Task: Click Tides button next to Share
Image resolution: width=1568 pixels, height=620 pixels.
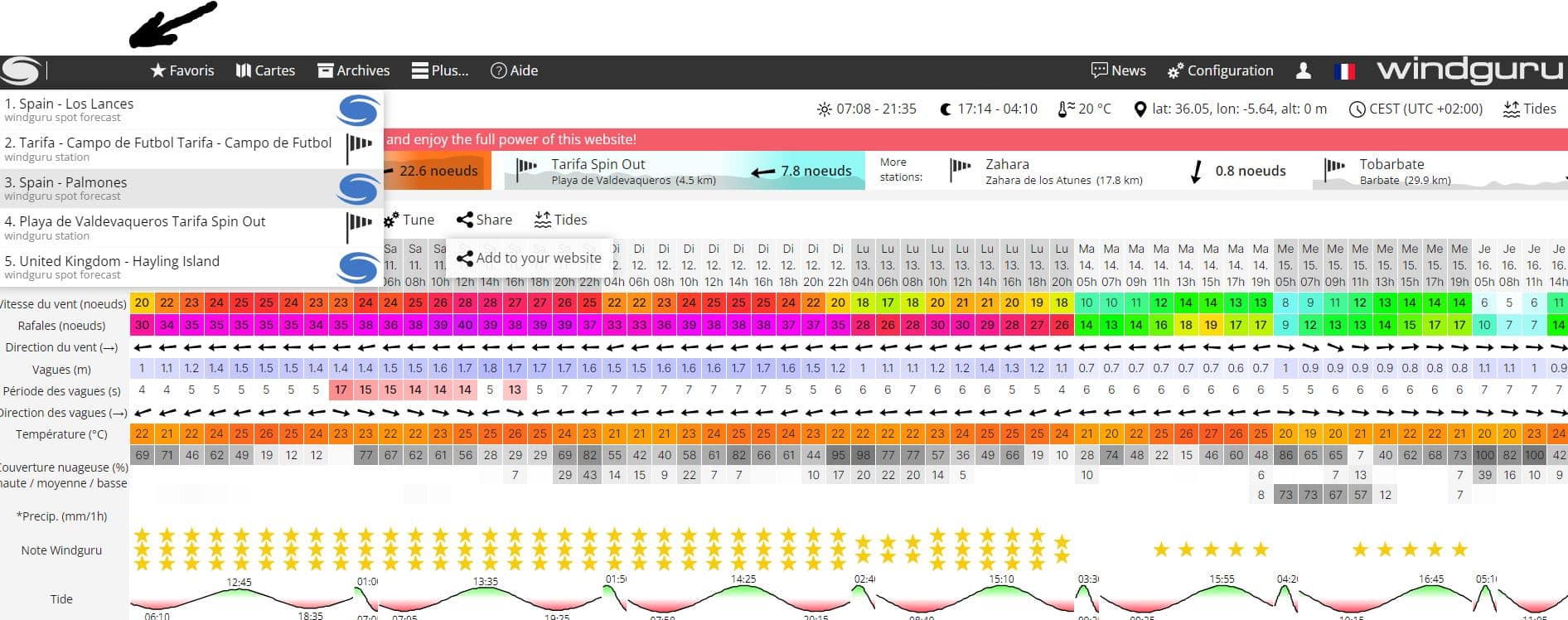Action: 561,220
